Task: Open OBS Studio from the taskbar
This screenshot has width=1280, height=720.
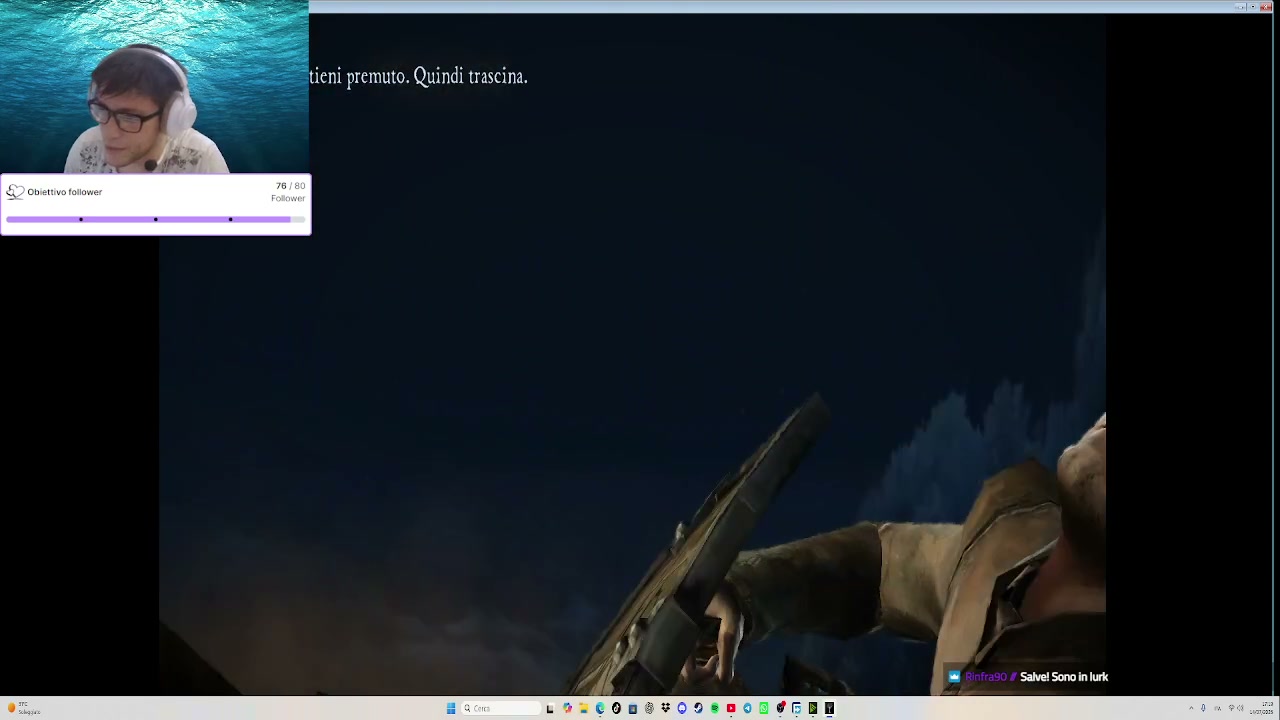Action: pos(780,708)
